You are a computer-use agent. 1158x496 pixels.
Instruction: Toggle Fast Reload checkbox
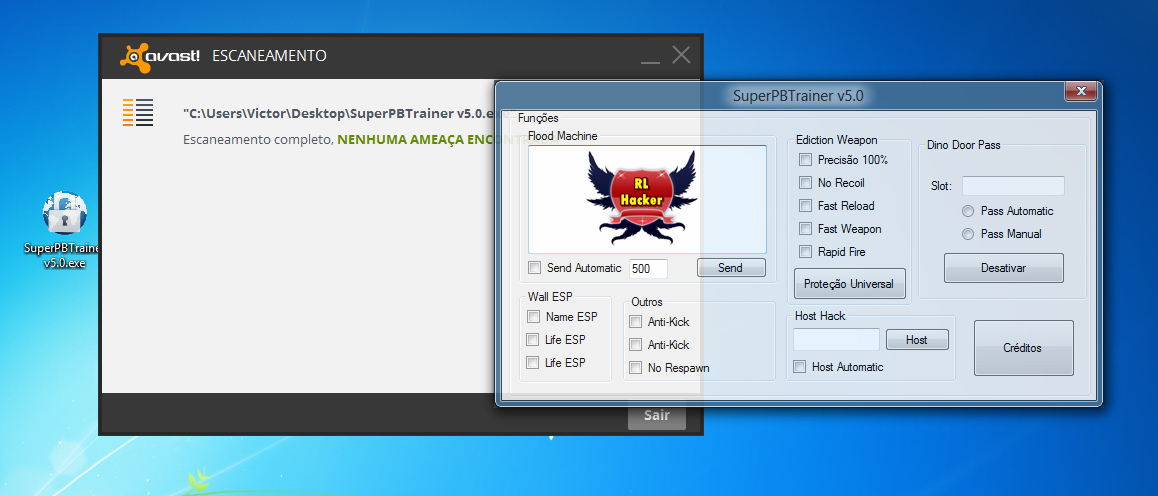805,205
